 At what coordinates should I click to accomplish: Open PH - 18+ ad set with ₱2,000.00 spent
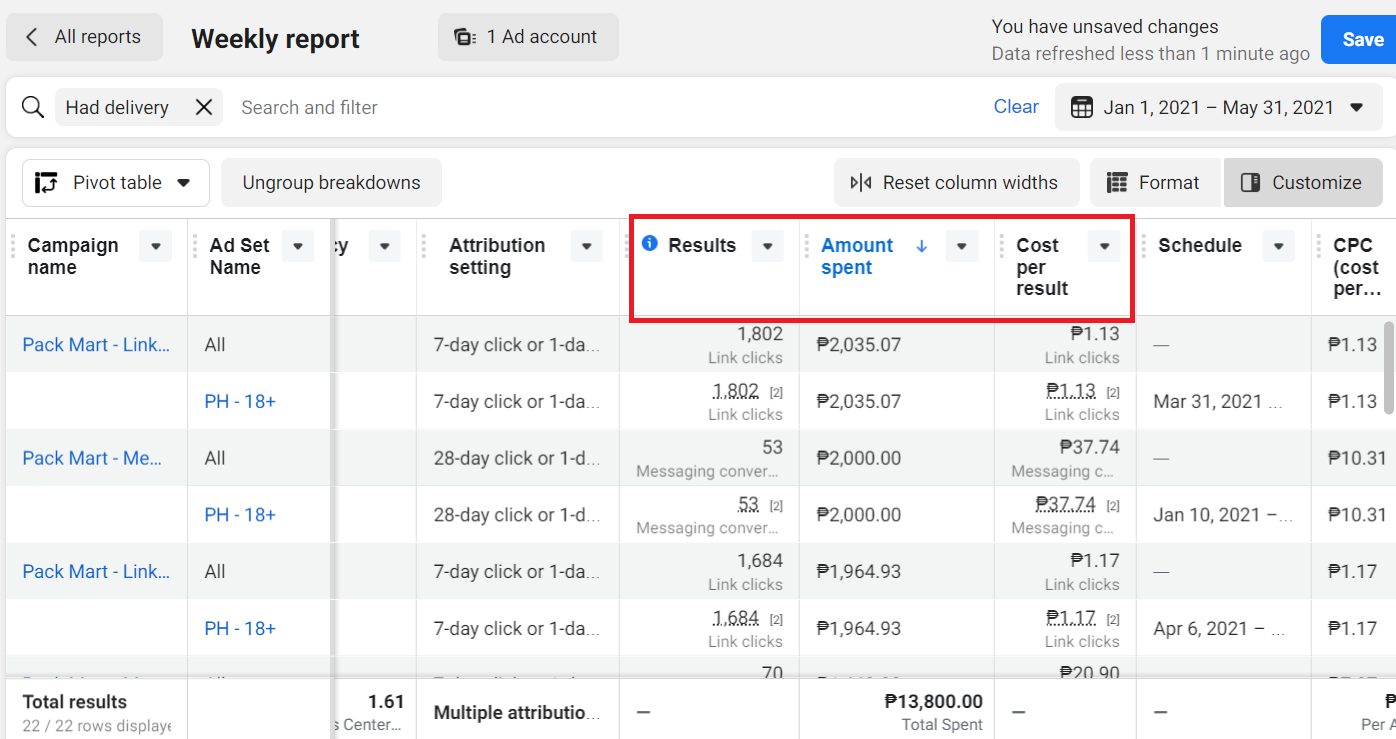tap(240, 515)
